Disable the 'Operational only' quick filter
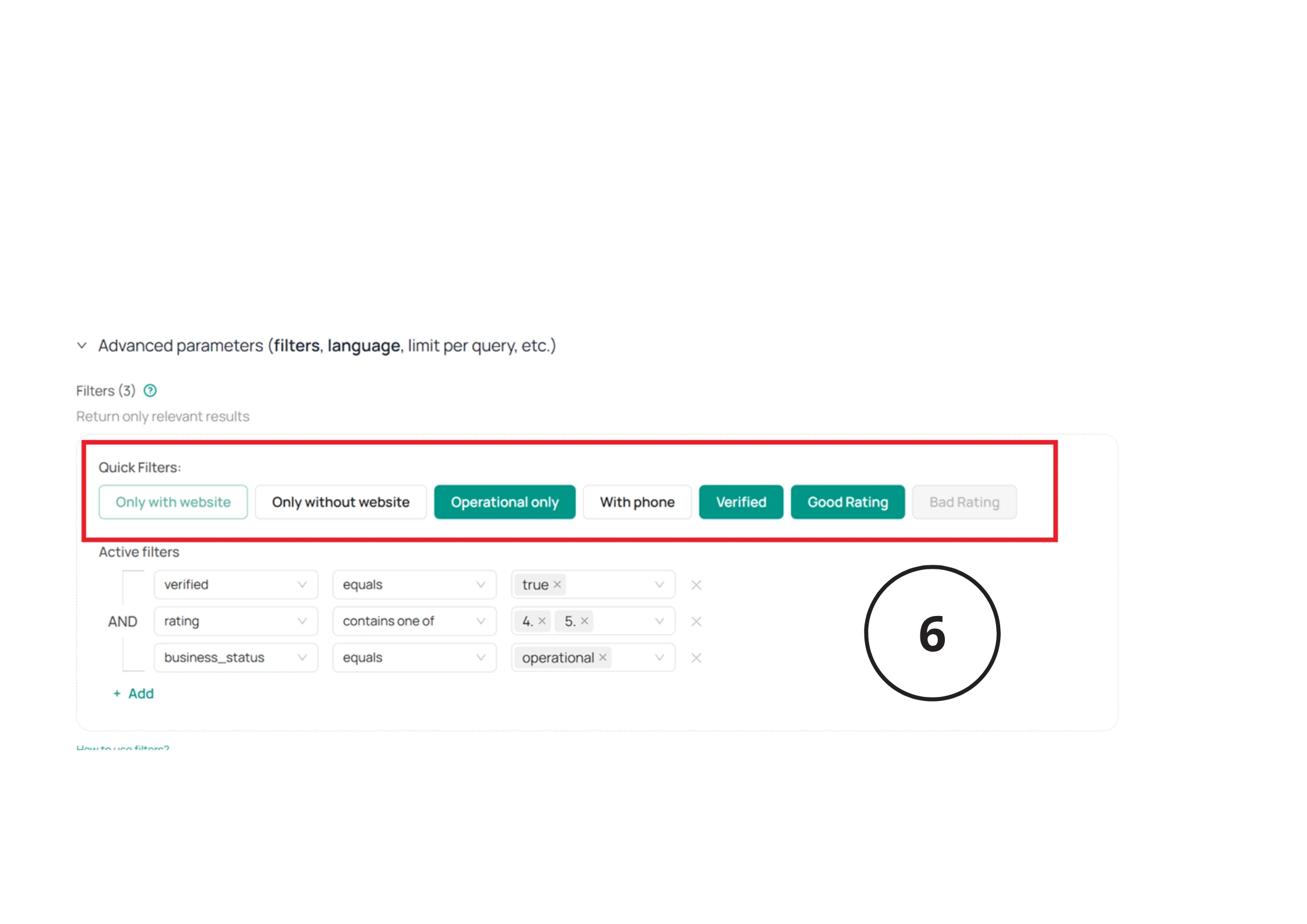This screenshot has height=924, width=1307. tap(504, 502)
